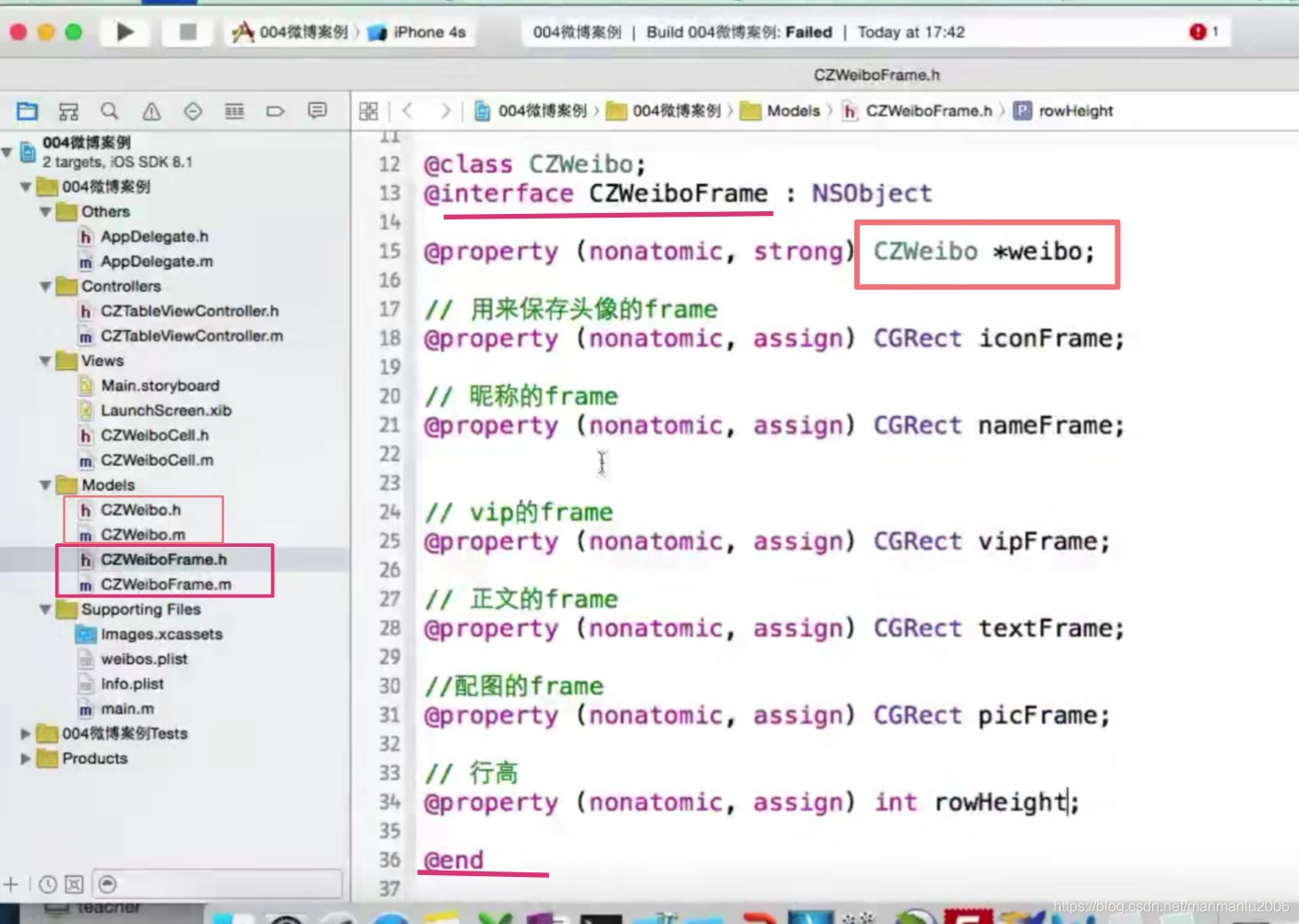Image resolution: width=1299 pixels, height=924 pixels.
Task: Collapse the Others group
Action: point(44,212)
